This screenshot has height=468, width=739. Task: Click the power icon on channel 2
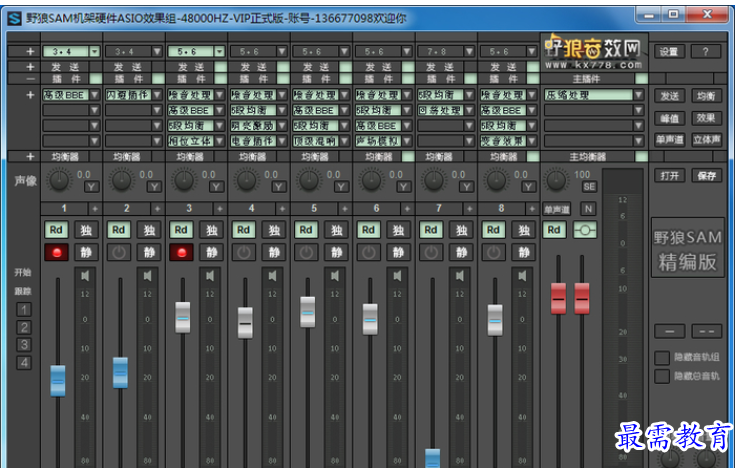coord(118,252)
